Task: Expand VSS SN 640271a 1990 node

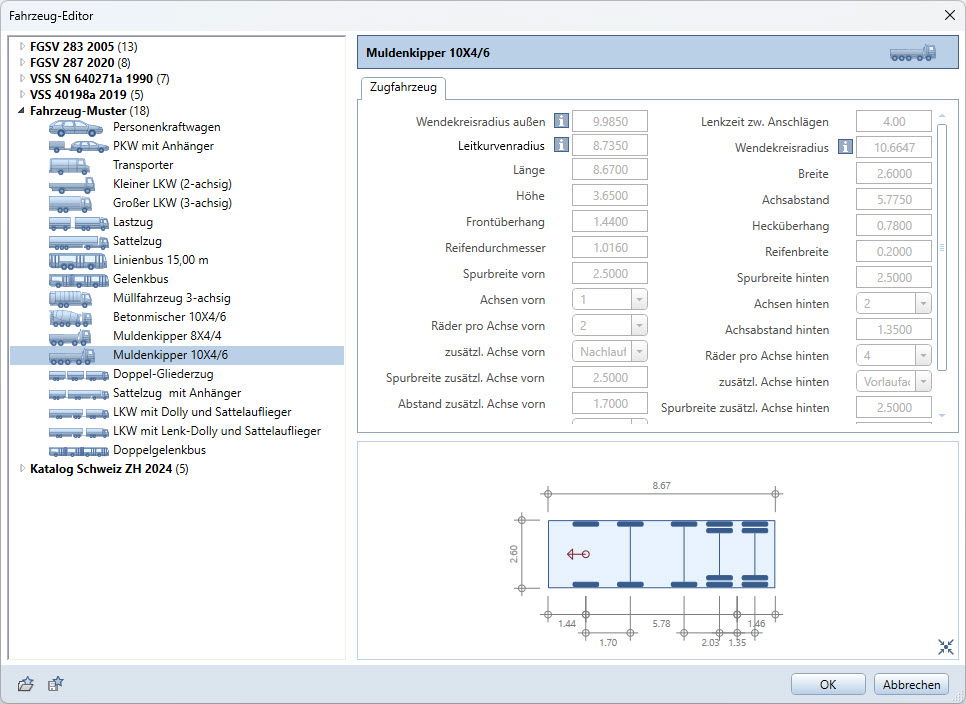Action: 22,78
